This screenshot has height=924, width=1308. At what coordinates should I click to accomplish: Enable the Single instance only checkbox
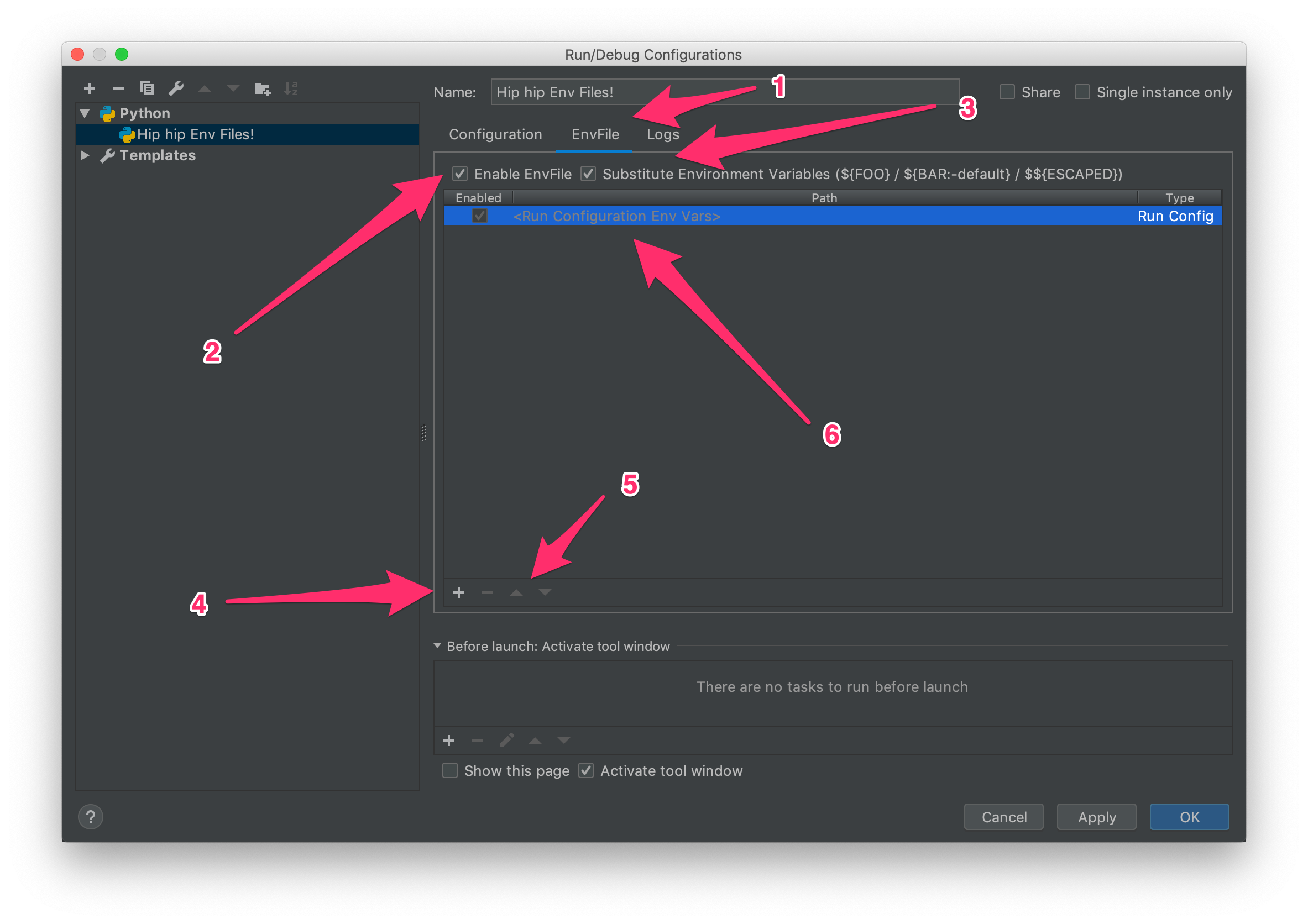[1082, 92]
